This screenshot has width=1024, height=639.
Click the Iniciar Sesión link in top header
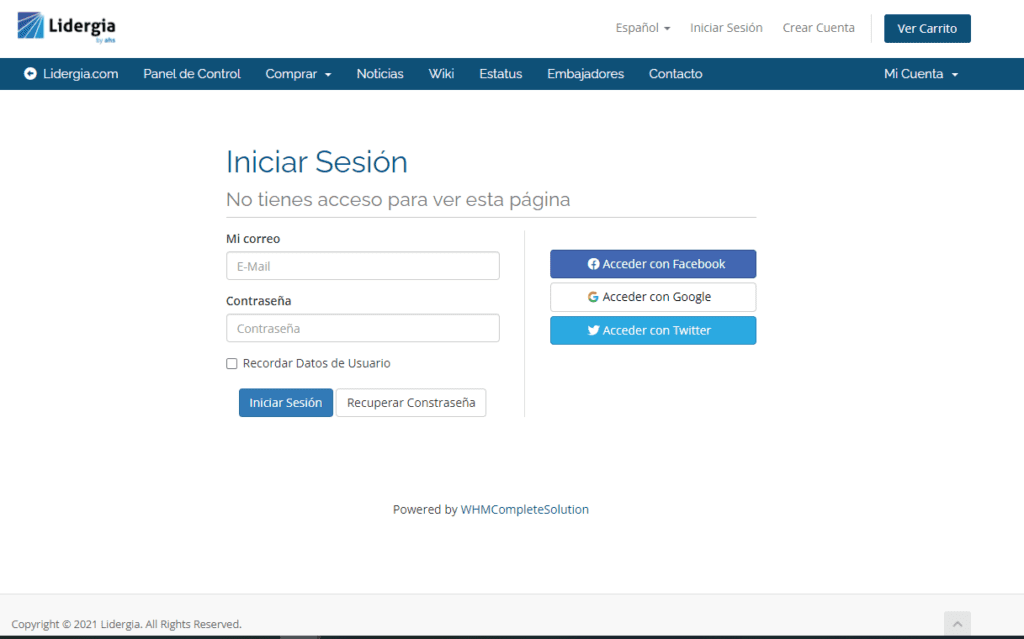click(x=726, y=28)
